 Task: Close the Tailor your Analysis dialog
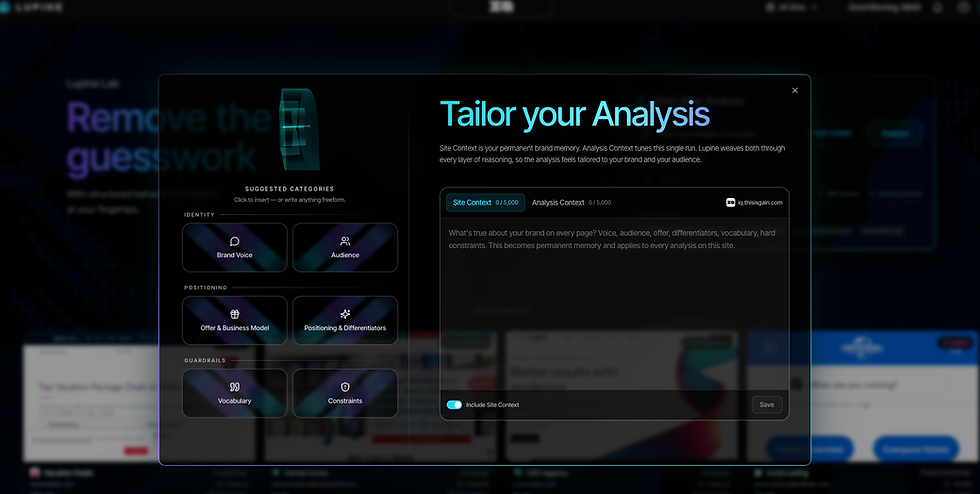coord(795,91)
